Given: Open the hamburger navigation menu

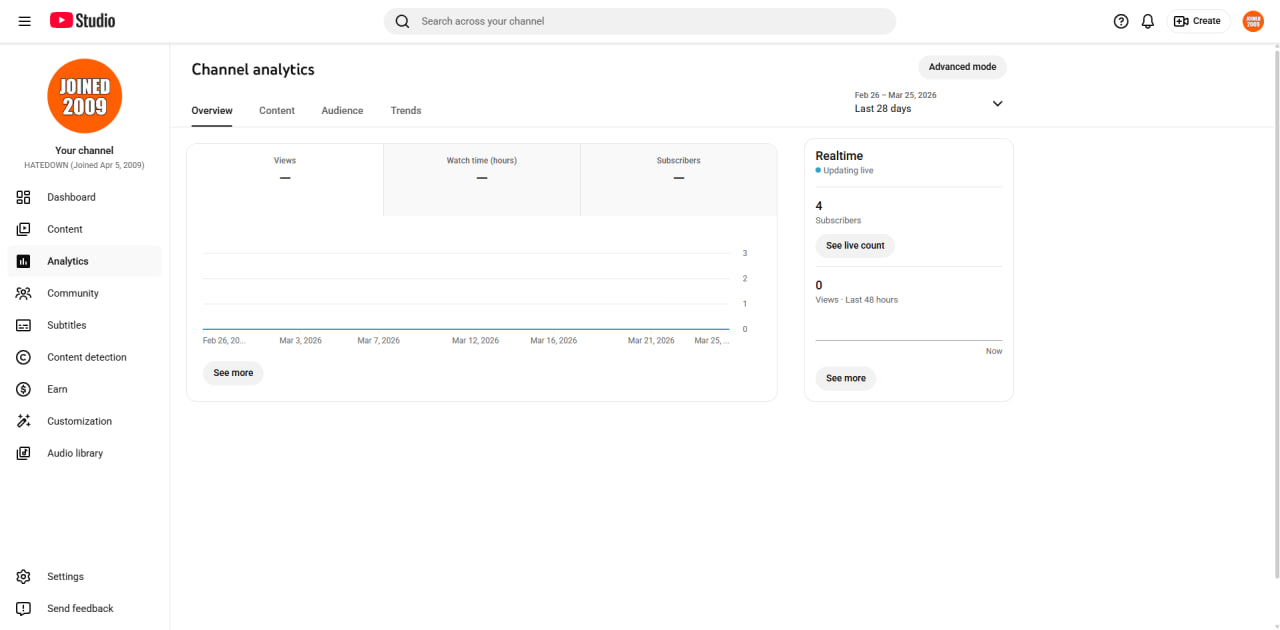Looking at the screenshot, I should [24, 21].
